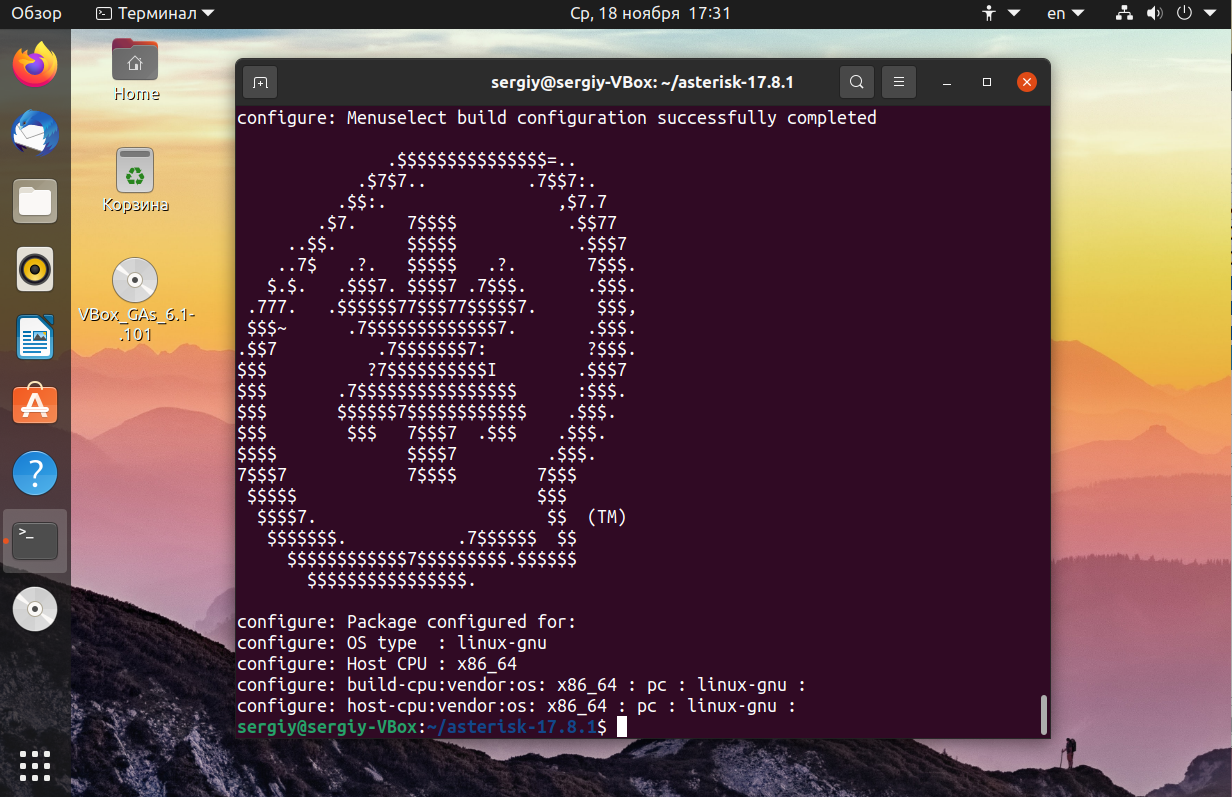Screen dimensions: 1232x797
Task: Open the VBox_GAs_6.1 disc on the desktop
Action: tap(136, 300)
